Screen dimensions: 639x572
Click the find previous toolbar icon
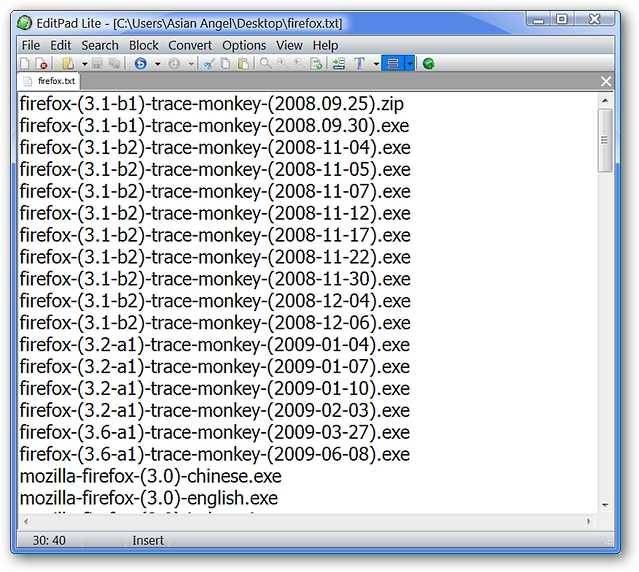[299, 63]
